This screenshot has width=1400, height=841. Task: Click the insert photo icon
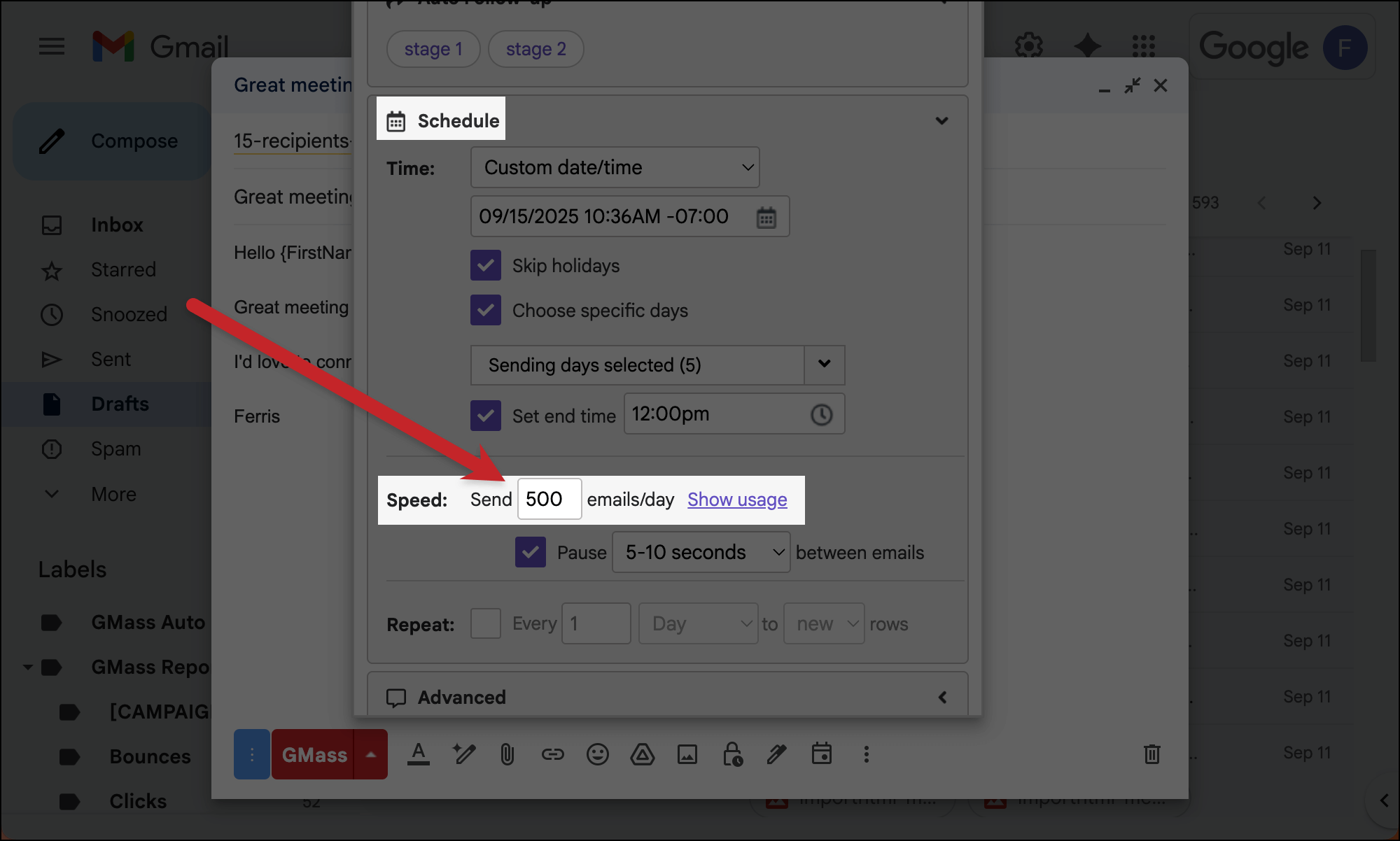687,754
